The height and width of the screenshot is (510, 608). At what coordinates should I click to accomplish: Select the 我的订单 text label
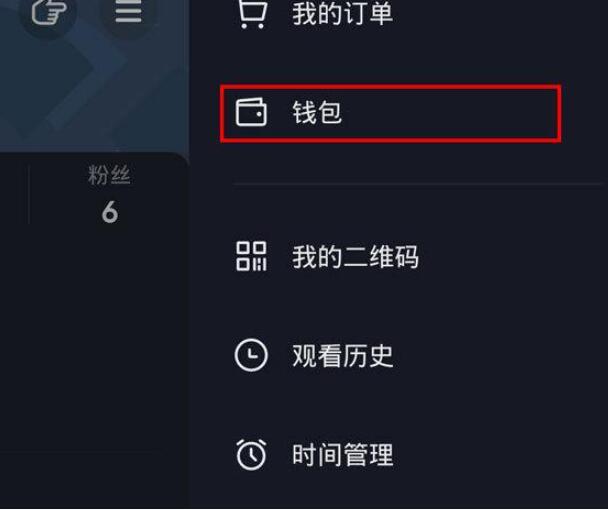(342, 14)
